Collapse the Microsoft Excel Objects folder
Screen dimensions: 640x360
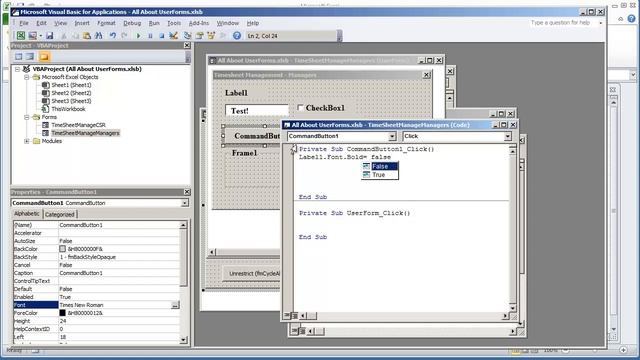(27, 77)
